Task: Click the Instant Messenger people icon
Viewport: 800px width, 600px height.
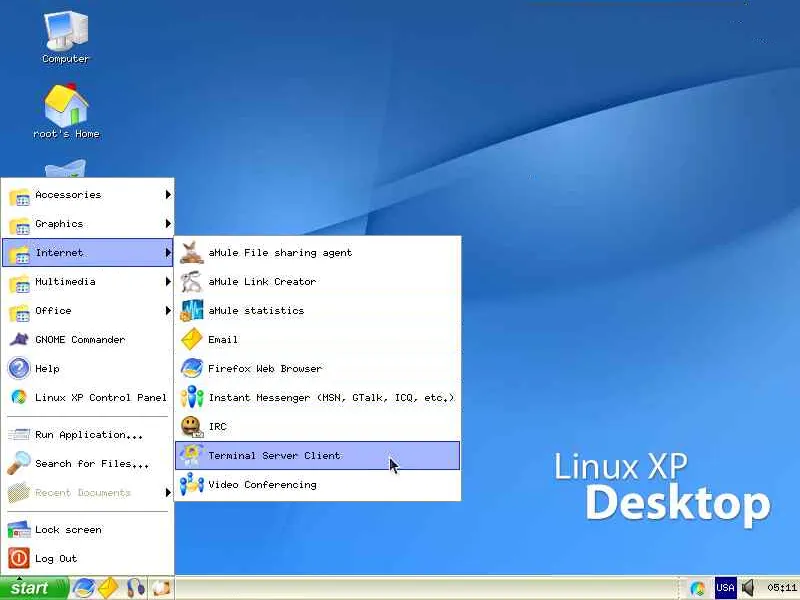Action: coord(192,397)
